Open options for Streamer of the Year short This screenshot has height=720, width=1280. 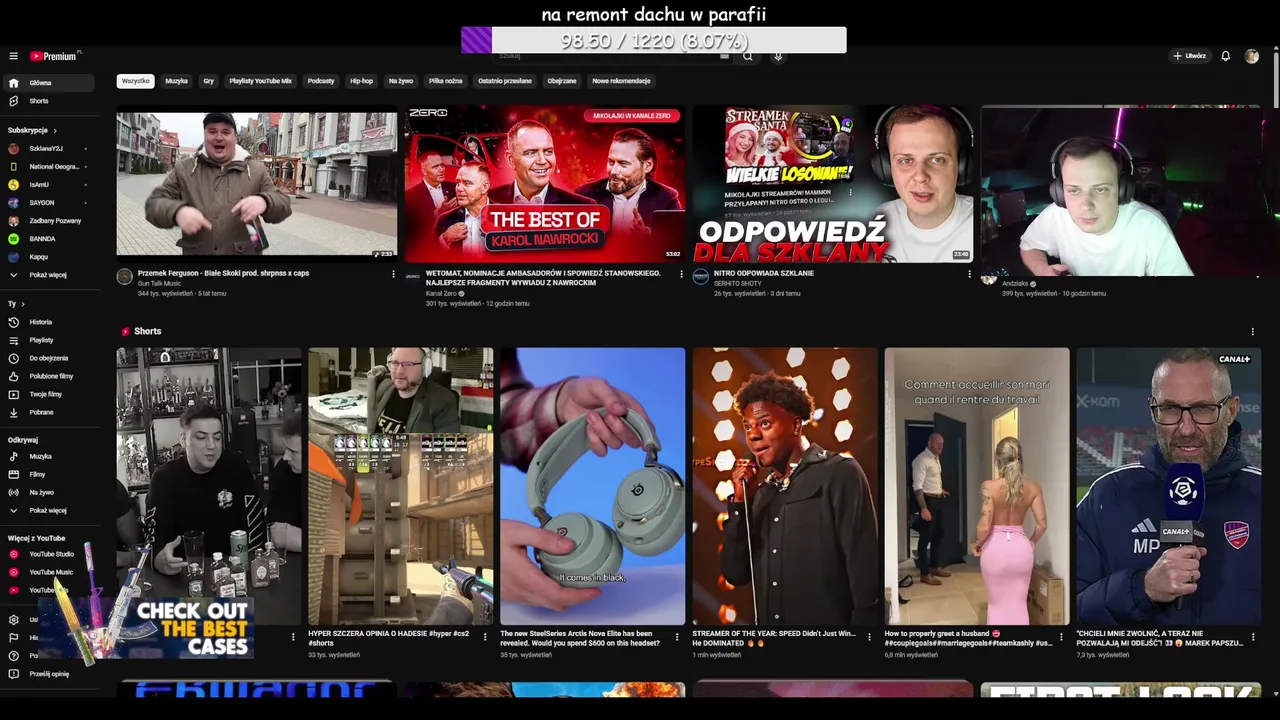pos(869,636)
